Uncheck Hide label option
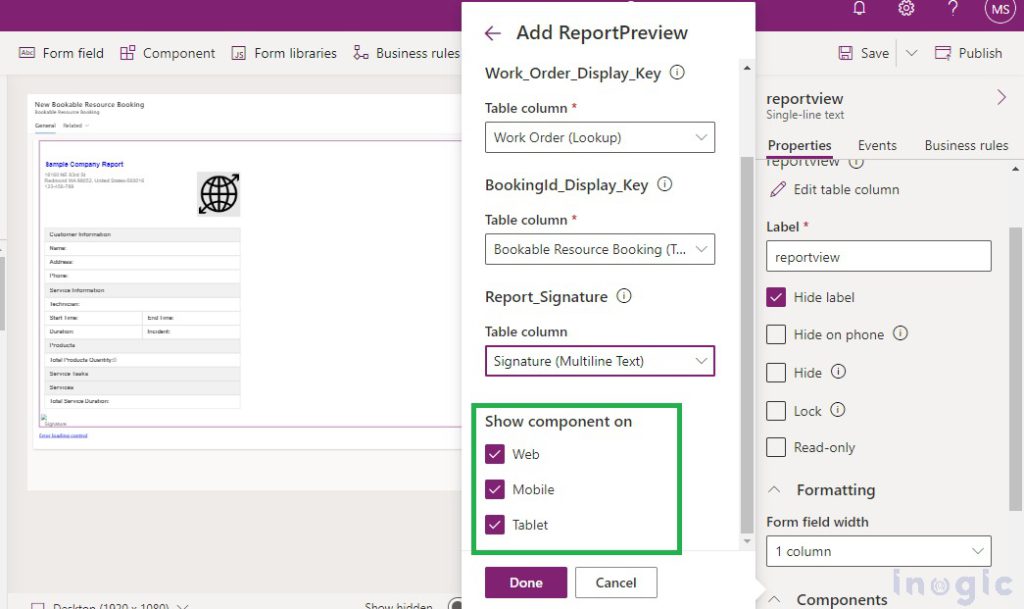The image size is (1024, 609). (x=777, y=297)
